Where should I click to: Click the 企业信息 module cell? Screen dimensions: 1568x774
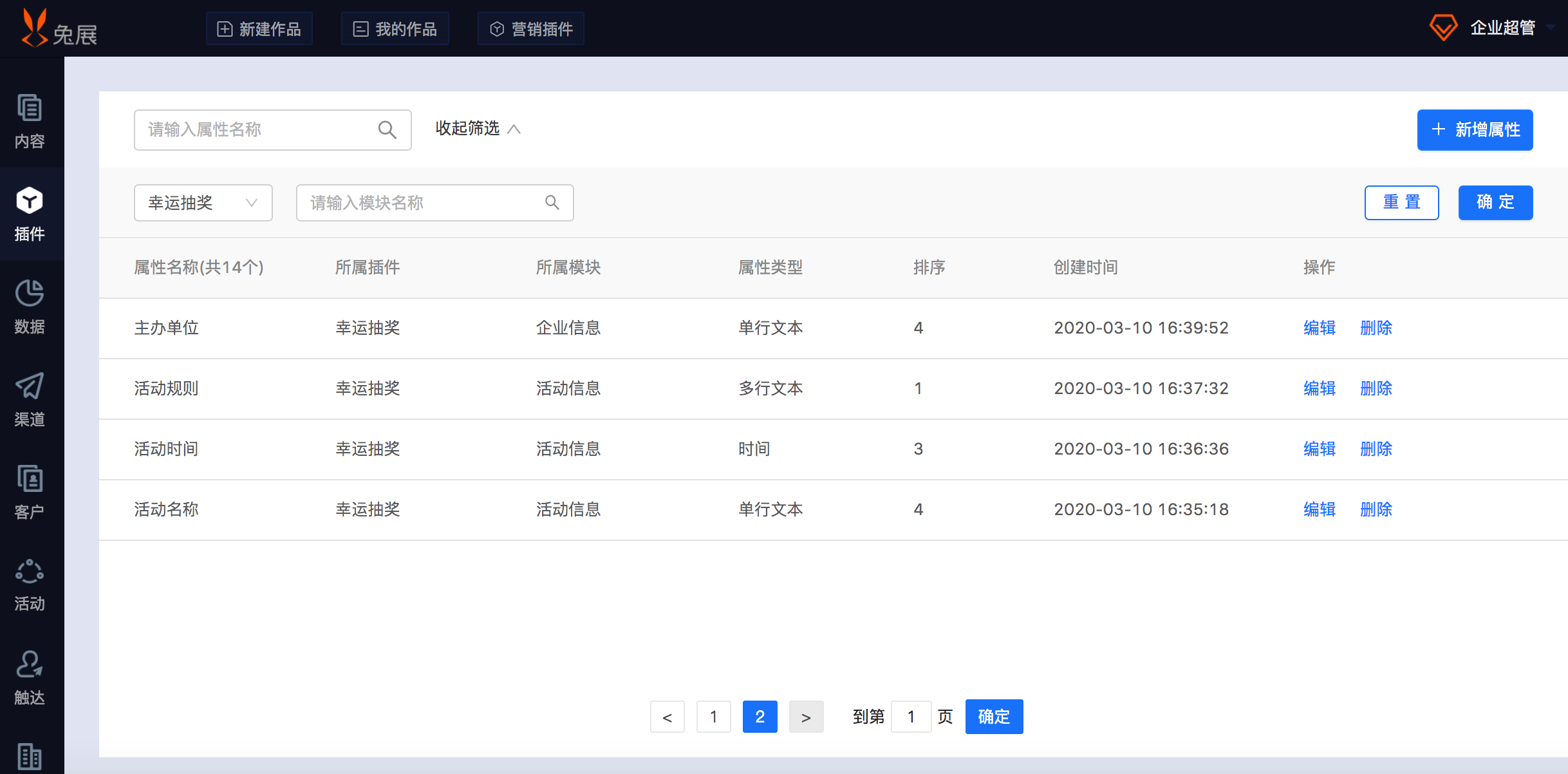click(568, 328)
